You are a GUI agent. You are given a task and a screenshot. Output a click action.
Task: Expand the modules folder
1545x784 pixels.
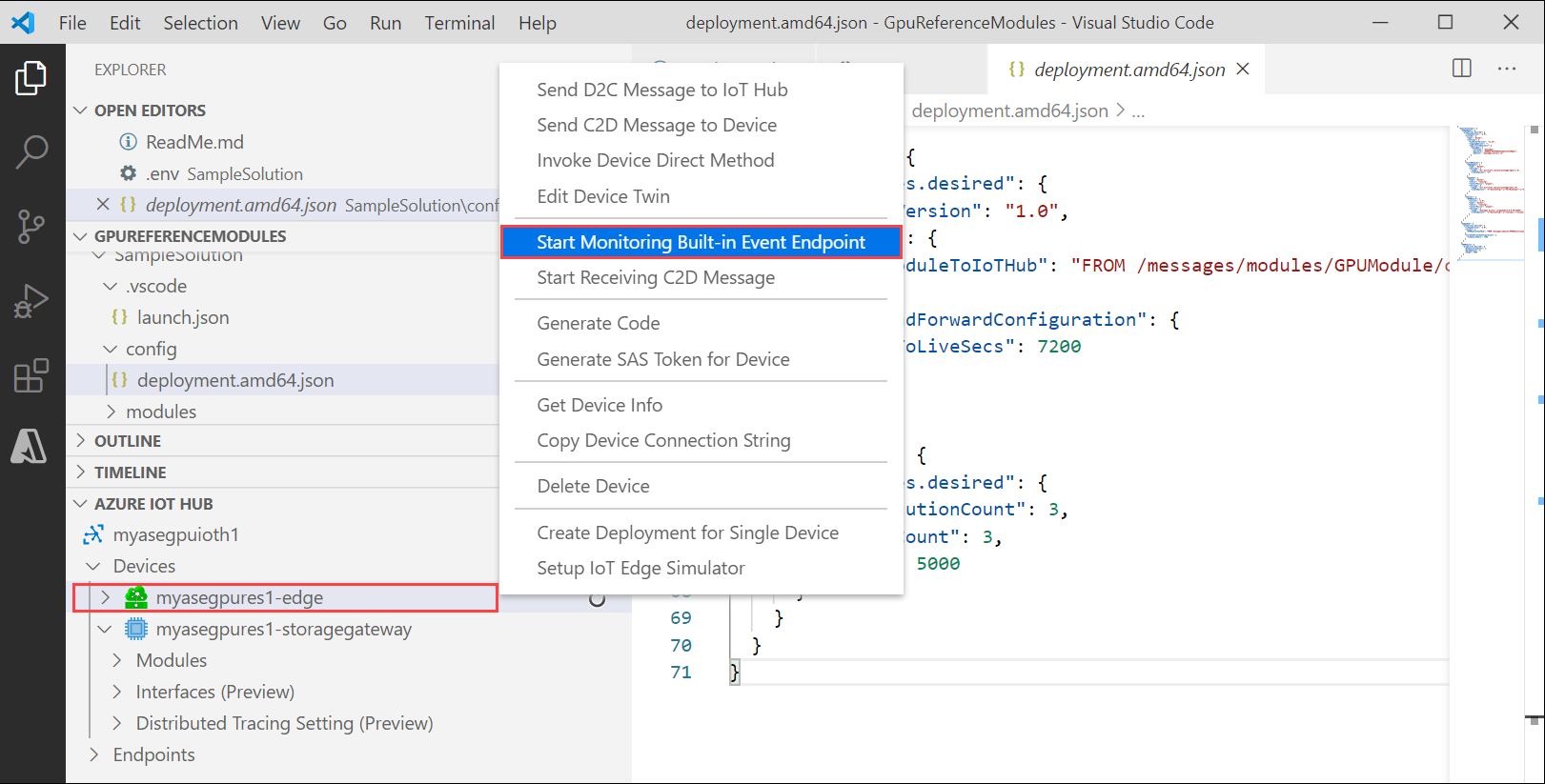tap(160, 412)
